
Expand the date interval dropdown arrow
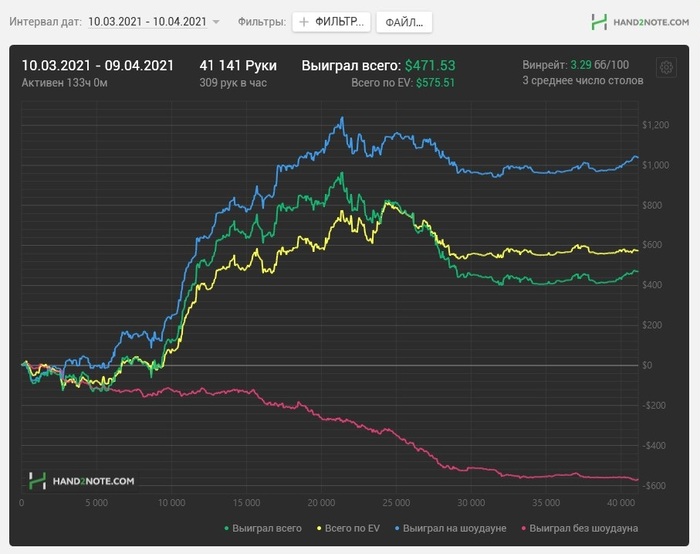(216, 22)
